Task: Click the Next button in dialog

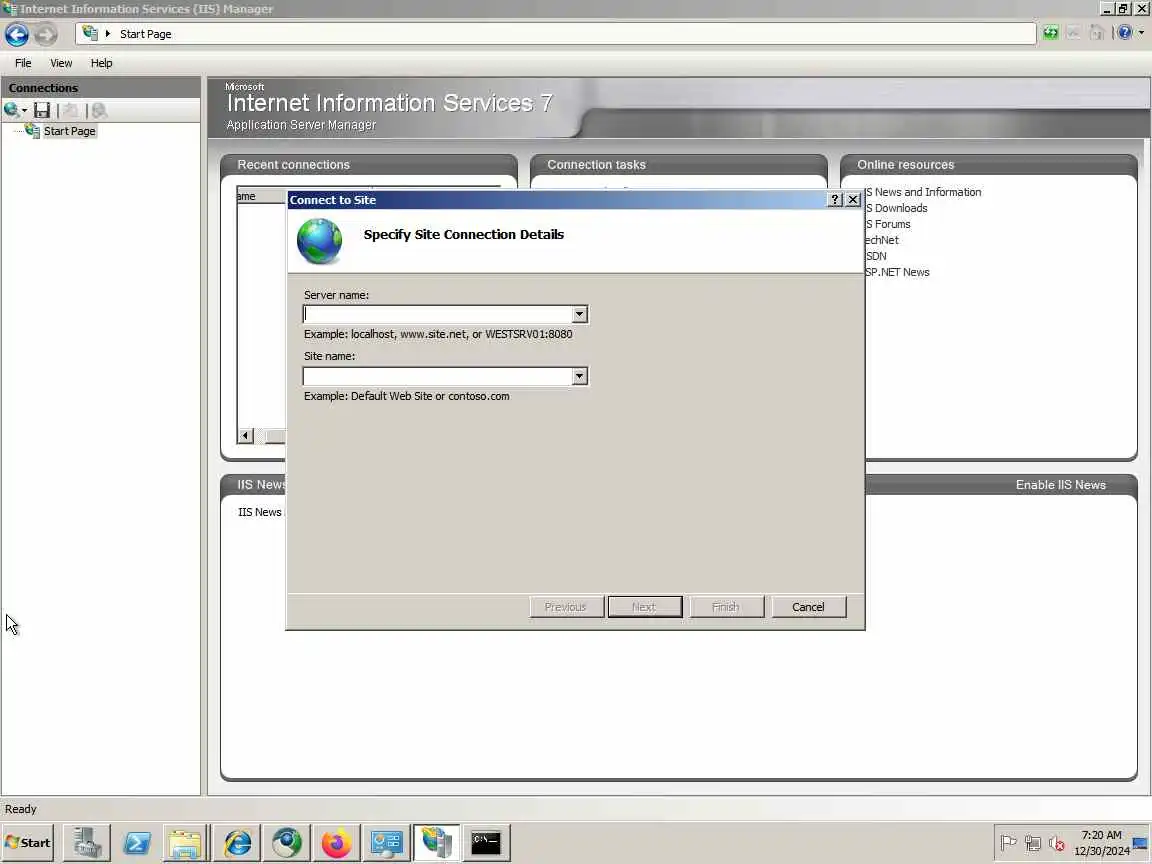Action: (644, 607)
